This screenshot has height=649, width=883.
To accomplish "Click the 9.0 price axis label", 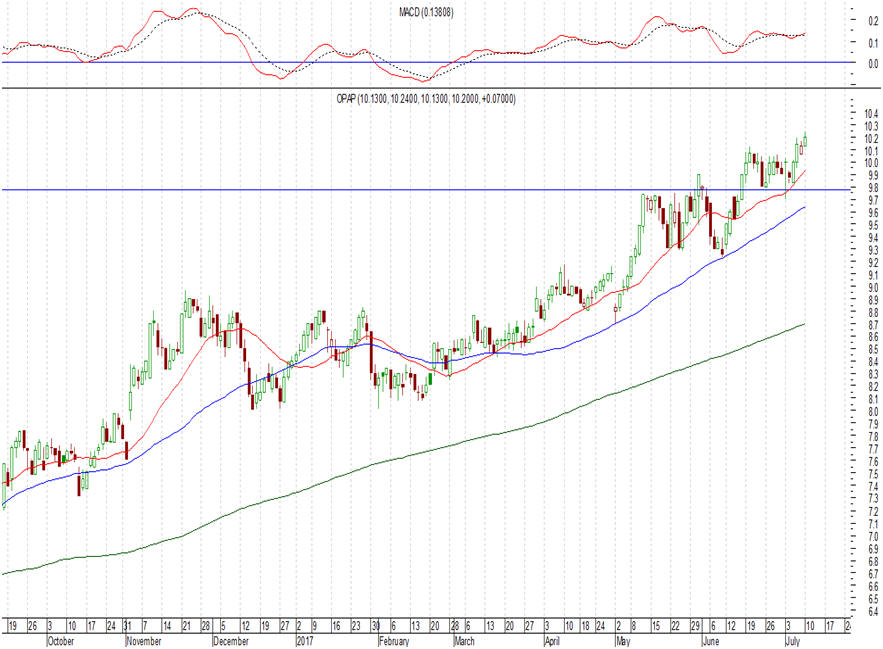I will pyautogui.click(x=873, y=288).
